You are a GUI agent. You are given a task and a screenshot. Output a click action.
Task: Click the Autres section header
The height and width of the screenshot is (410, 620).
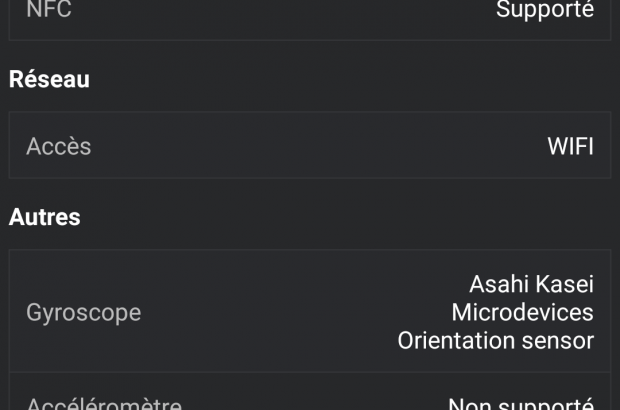pos(45,216)
